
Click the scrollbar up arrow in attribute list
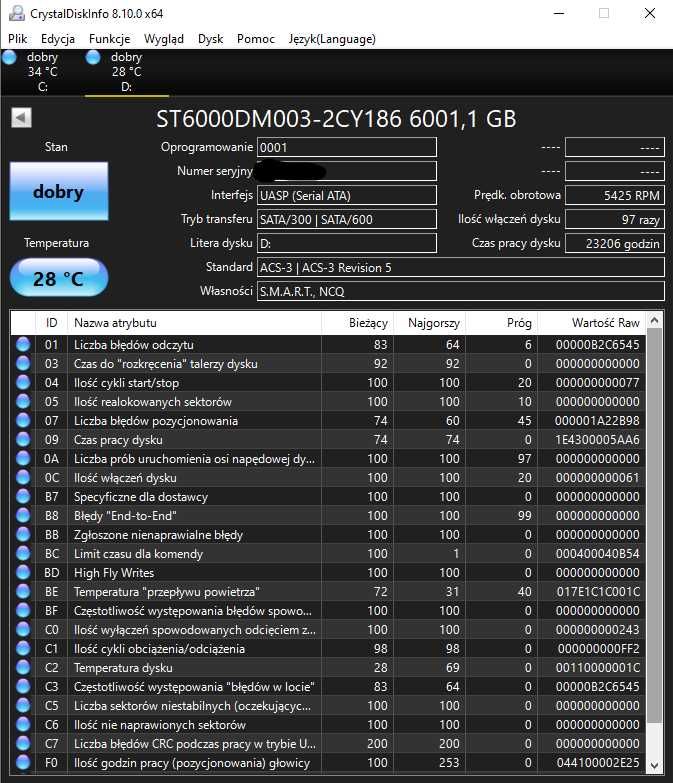pos(655,320)
